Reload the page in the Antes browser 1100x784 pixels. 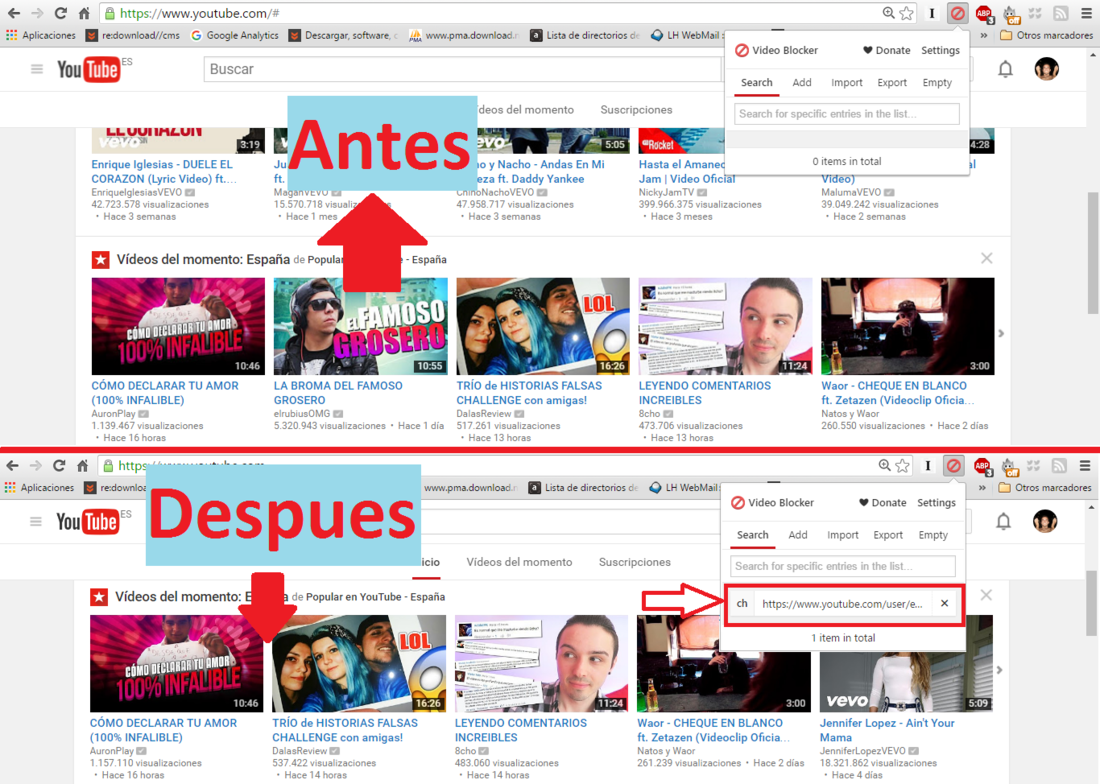click(x=60, y=13)
